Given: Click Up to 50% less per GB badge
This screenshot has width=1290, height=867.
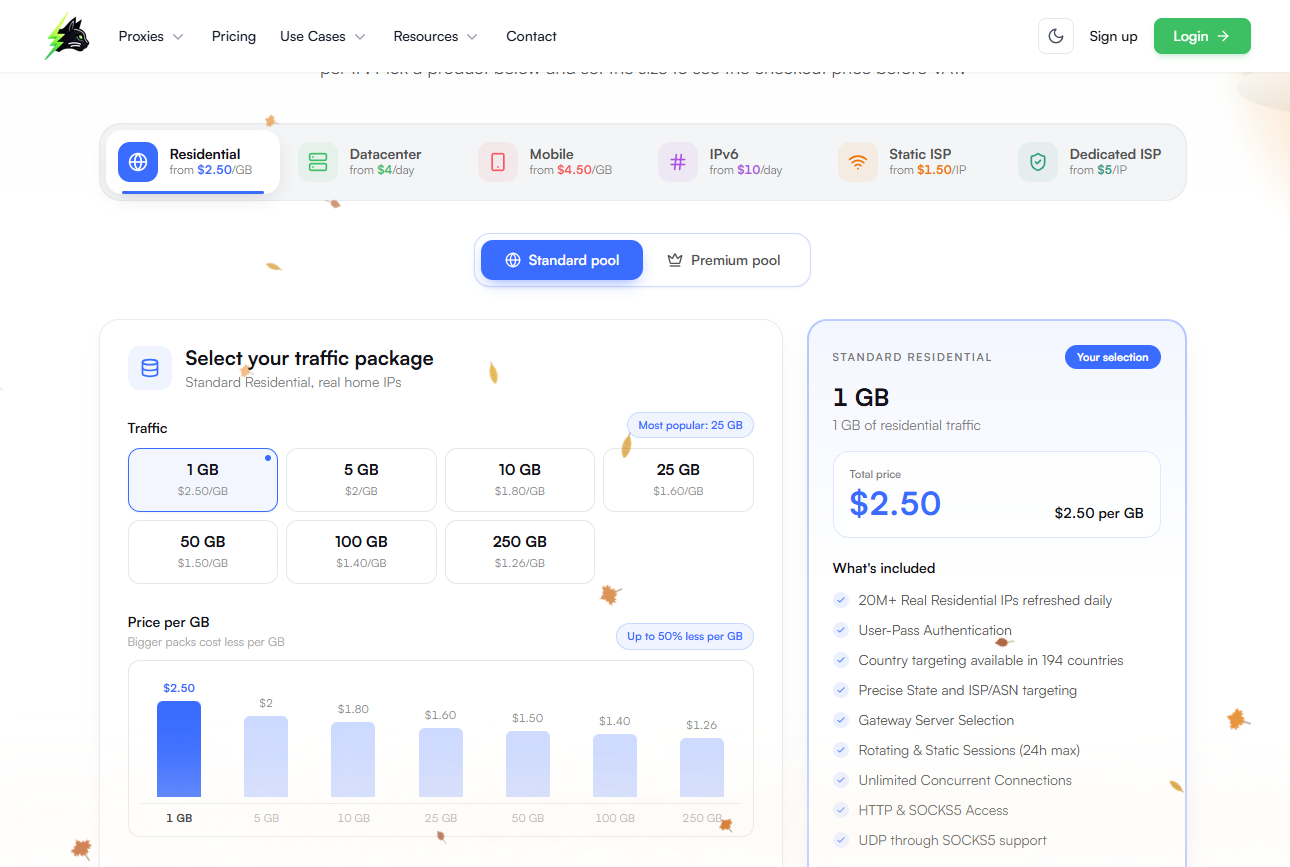Looking at the screenshot, I should click(x=684, y=636).
